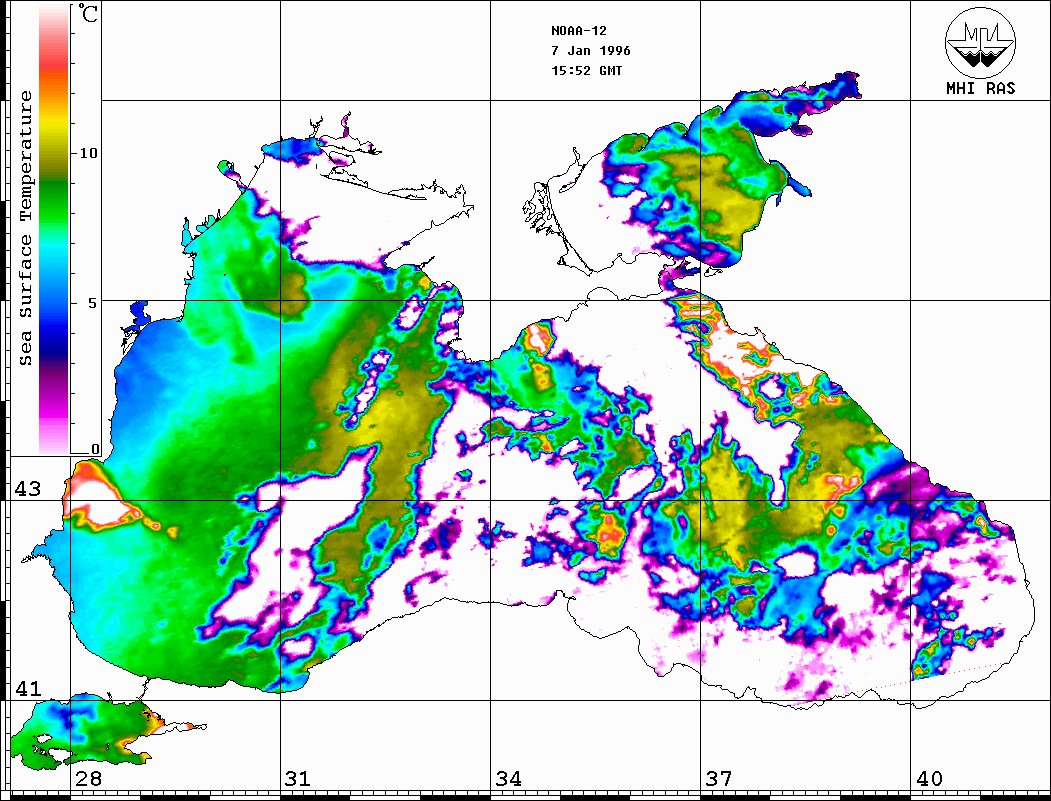
Task: Click the longitude label 37
Action: pyautogui.click(x=719, y=778)
